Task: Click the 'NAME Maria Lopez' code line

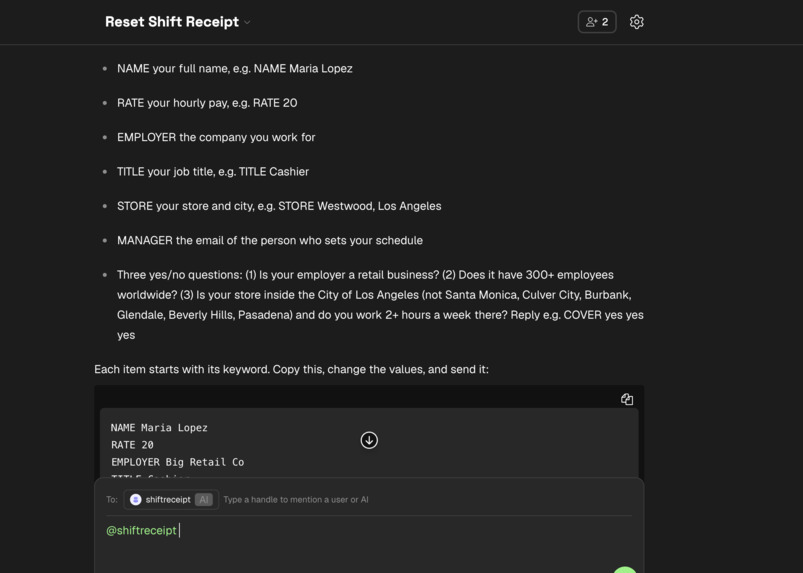Action: pyautogui.click(x=159, y=428)
